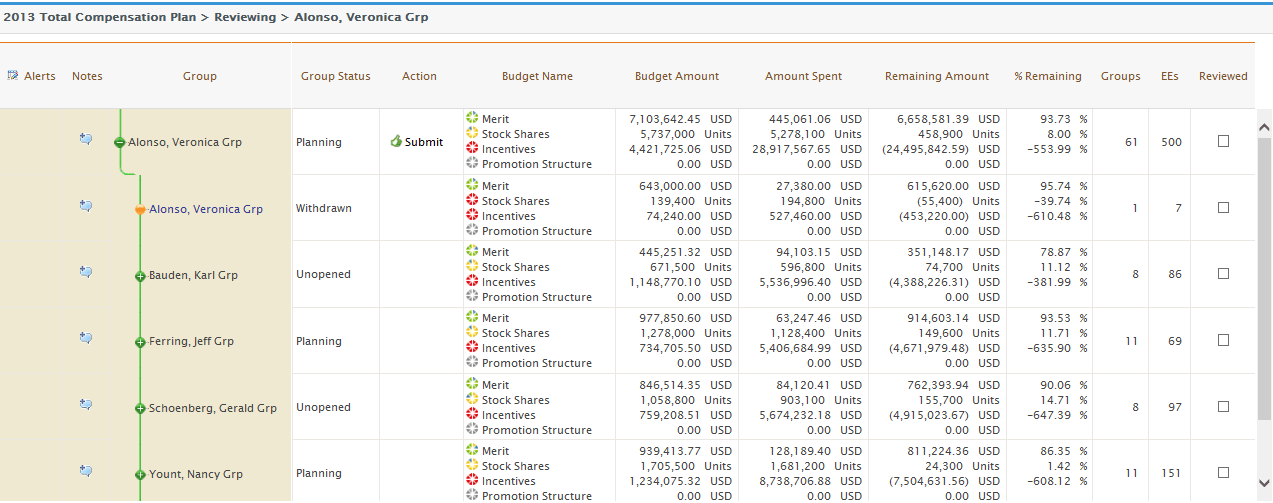Tick the Reviewed checkbox for Yount, Nancy Grp

1223,473
